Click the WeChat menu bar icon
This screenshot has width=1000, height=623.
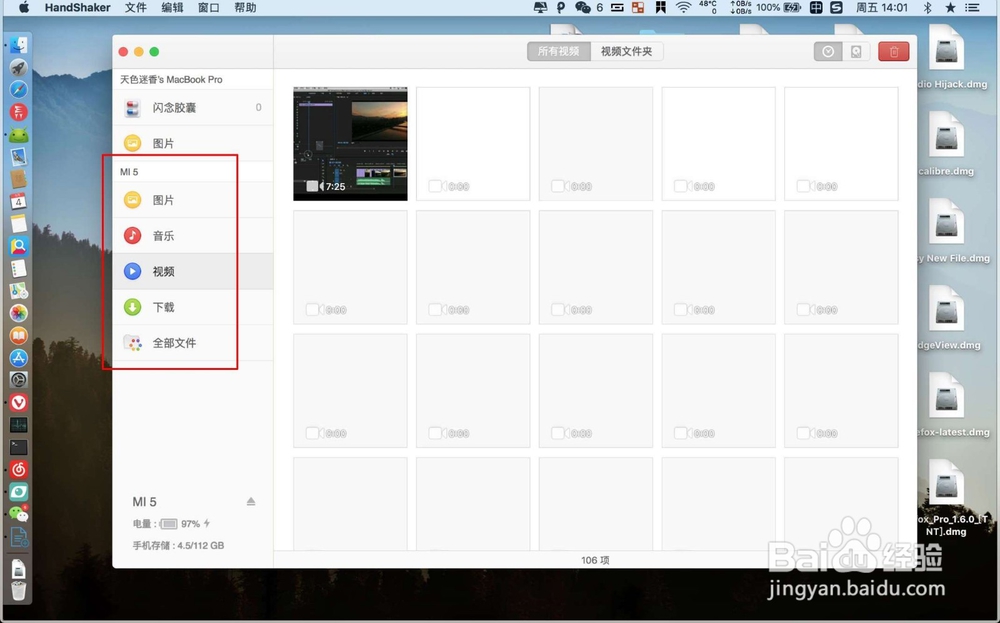(583, 8)
